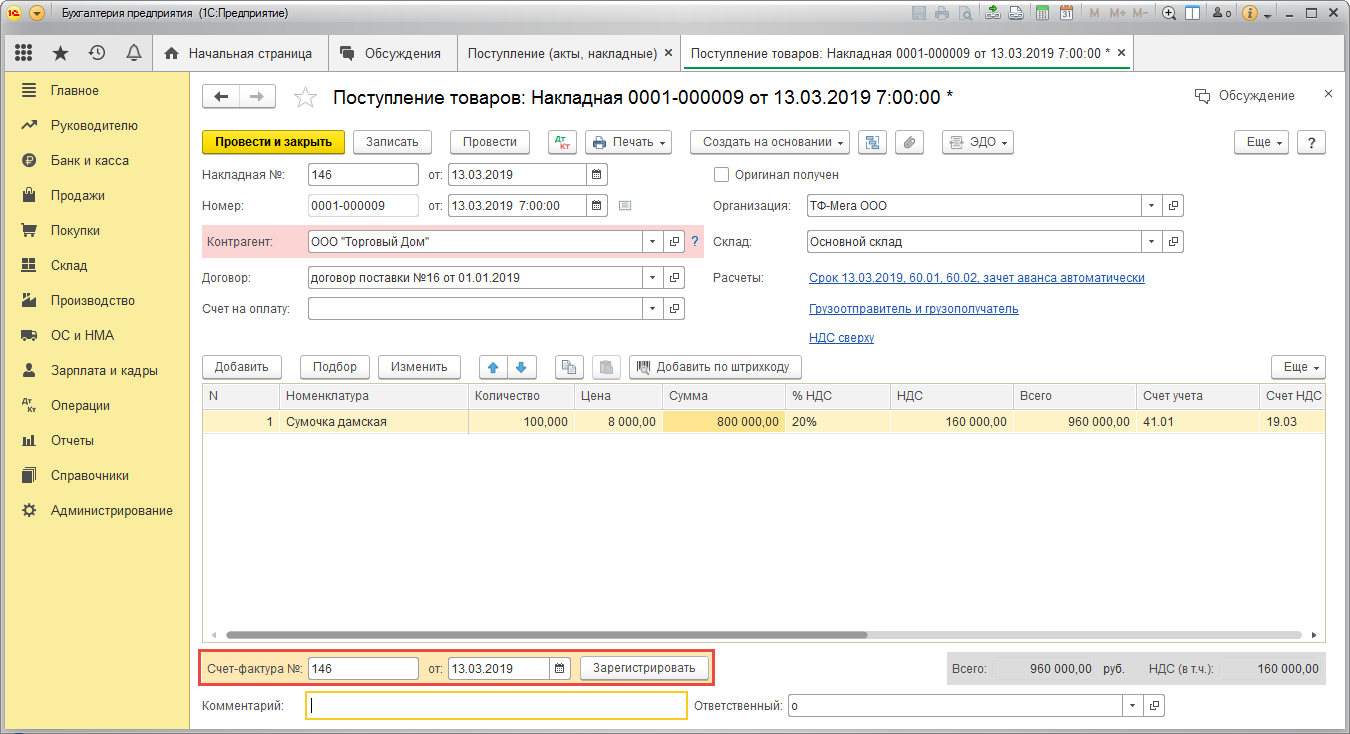Image resolution: width=1350 pixels, height=734 pixels.
Task: Switch to Начальная страница tab
Action: [238, 53]
